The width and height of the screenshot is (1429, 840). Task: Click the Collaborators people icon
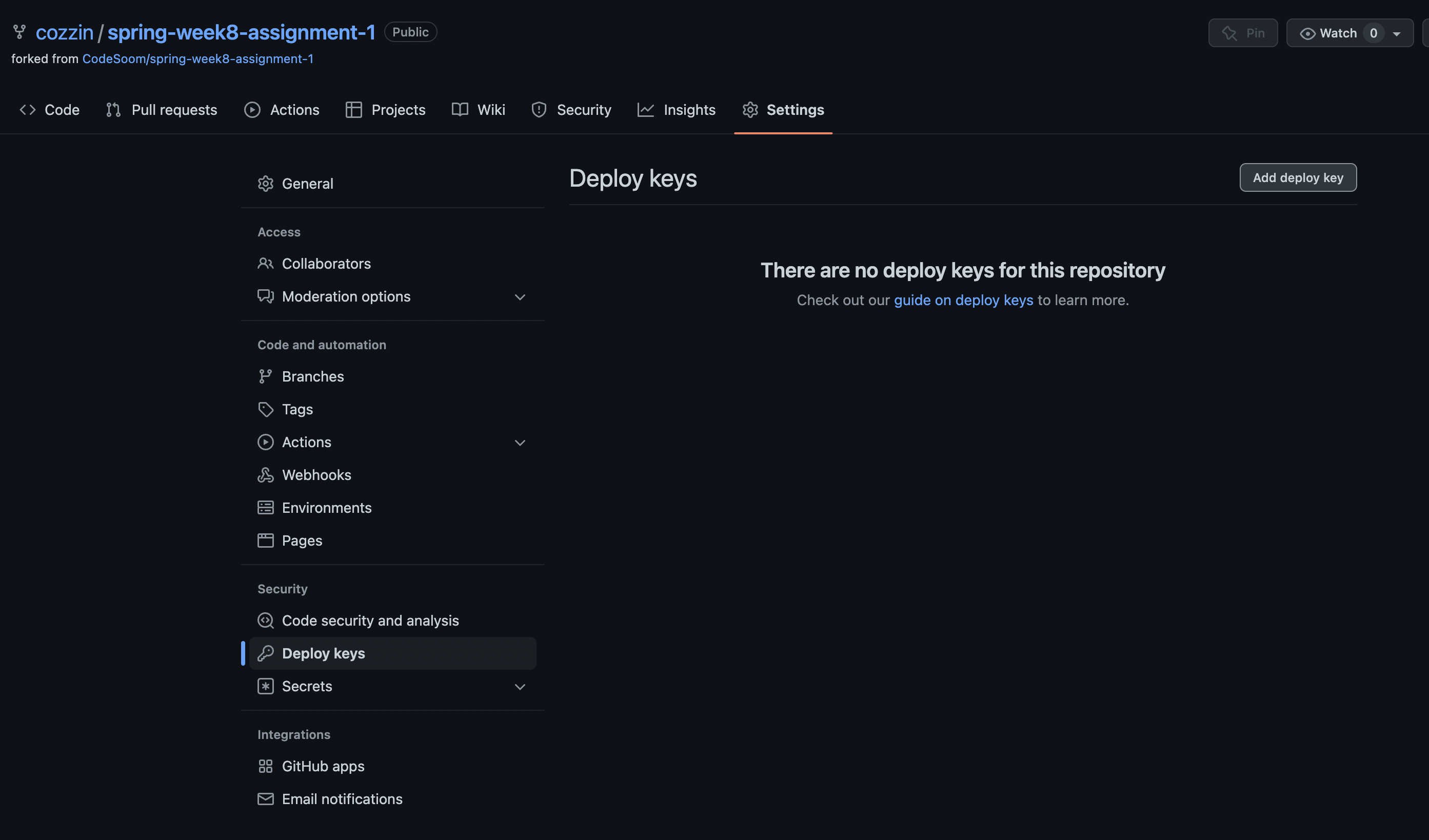pos(265,264)
